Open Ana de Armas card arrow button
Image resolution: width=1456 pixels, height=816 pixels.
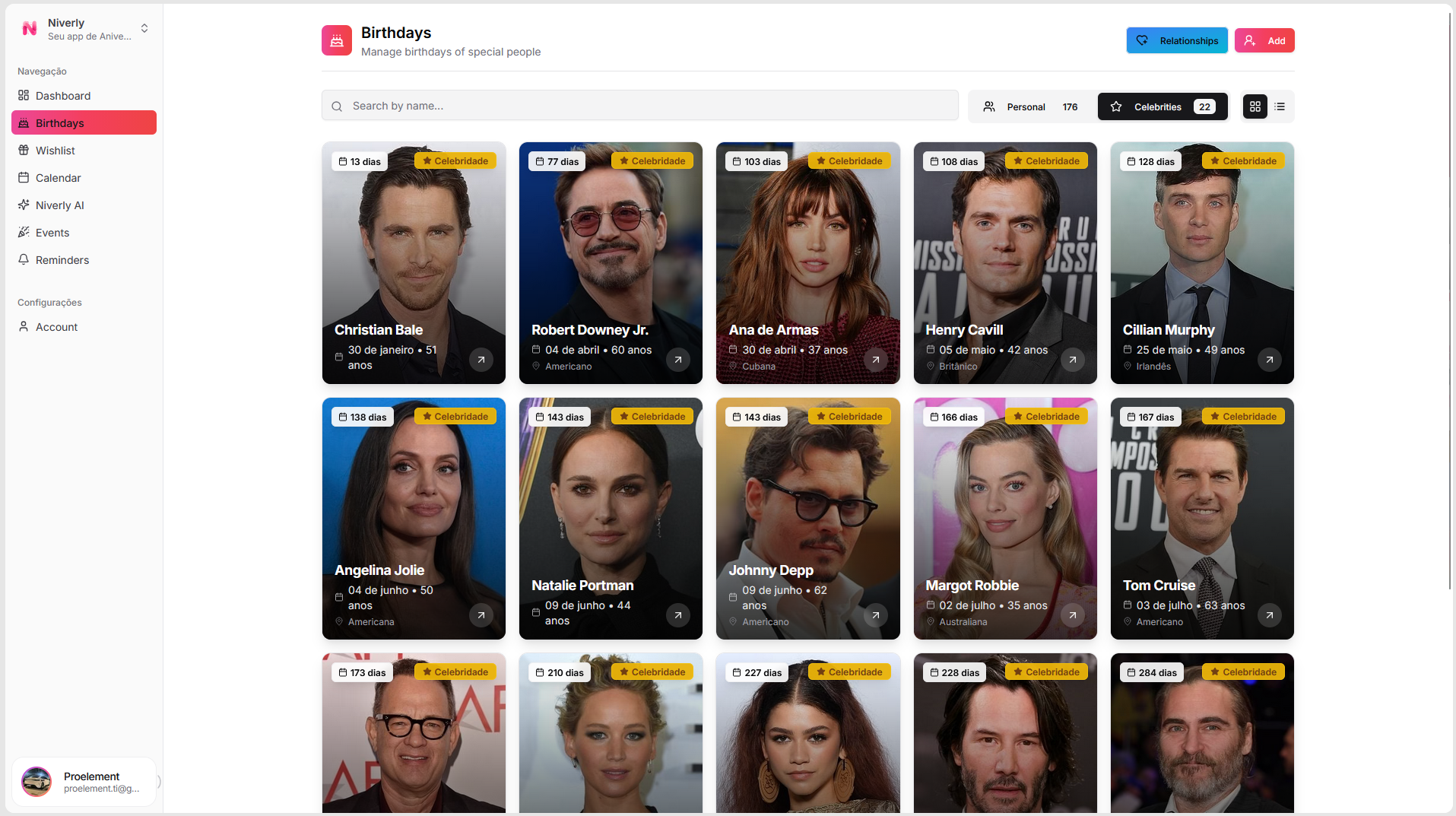coord(876,360)
